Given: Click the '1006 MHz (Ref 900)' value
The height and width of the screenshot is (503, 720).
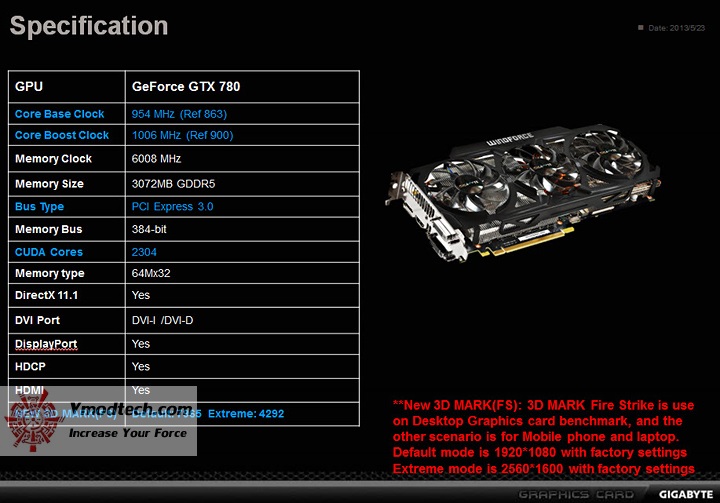Looking at the screenshot, I should pos(183,135).
